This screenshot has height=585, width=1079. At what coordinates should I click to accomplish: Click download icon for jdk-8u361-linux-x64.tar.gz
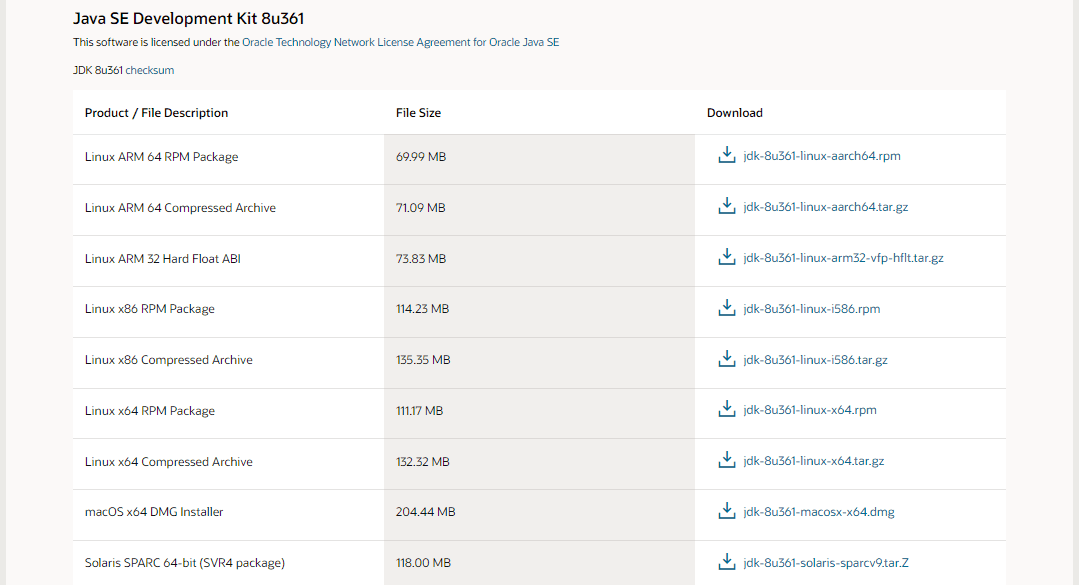point(727,460)
